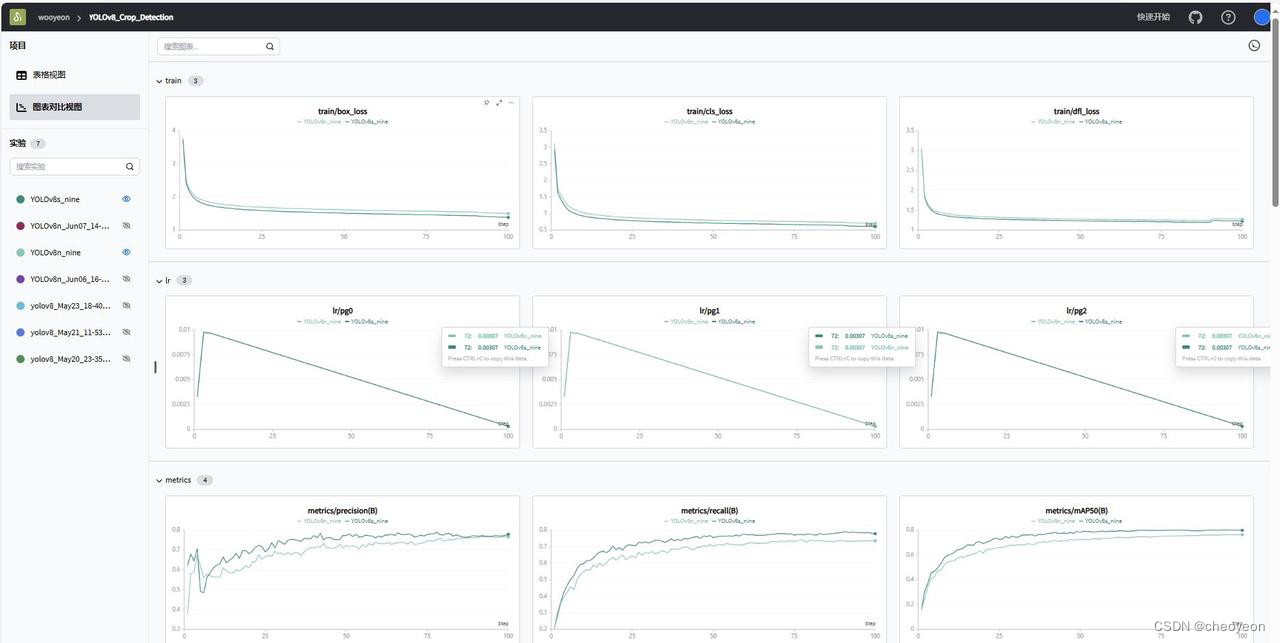Collapse the train section

159,81
